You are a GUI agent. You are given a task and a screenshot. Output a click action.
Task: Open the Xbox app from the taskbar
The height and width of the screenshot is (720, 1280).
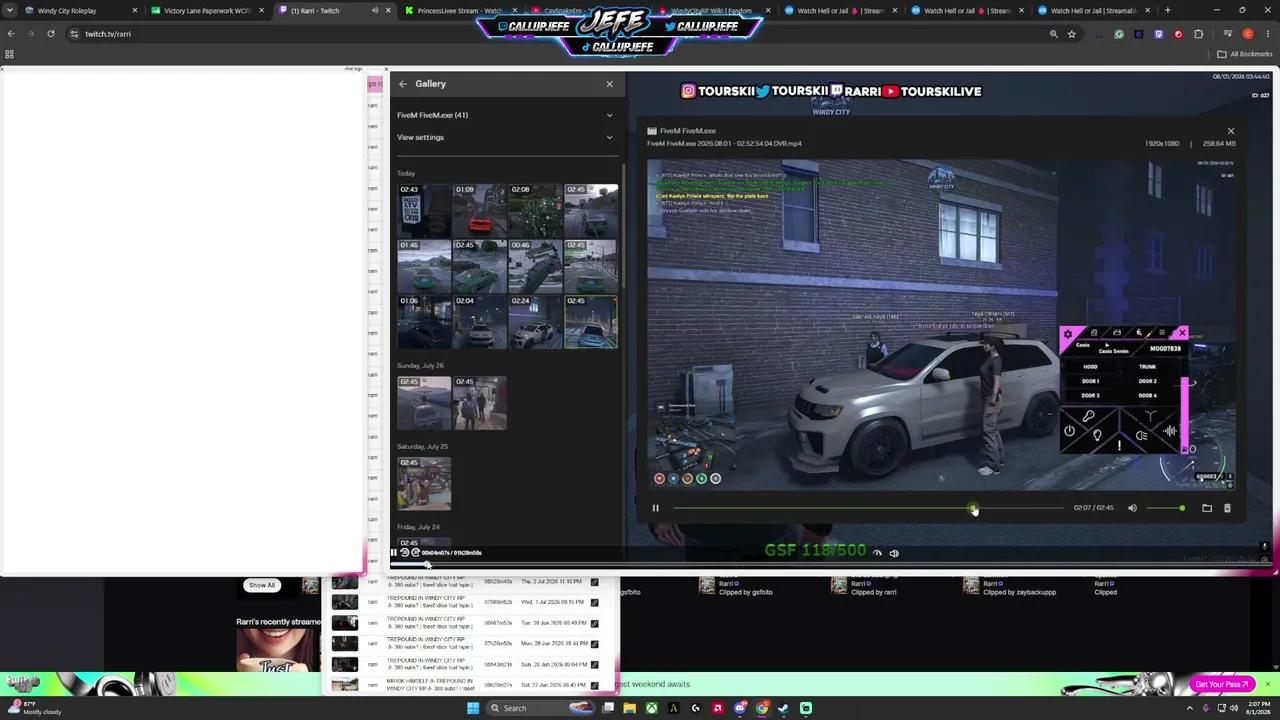(651, 708)
